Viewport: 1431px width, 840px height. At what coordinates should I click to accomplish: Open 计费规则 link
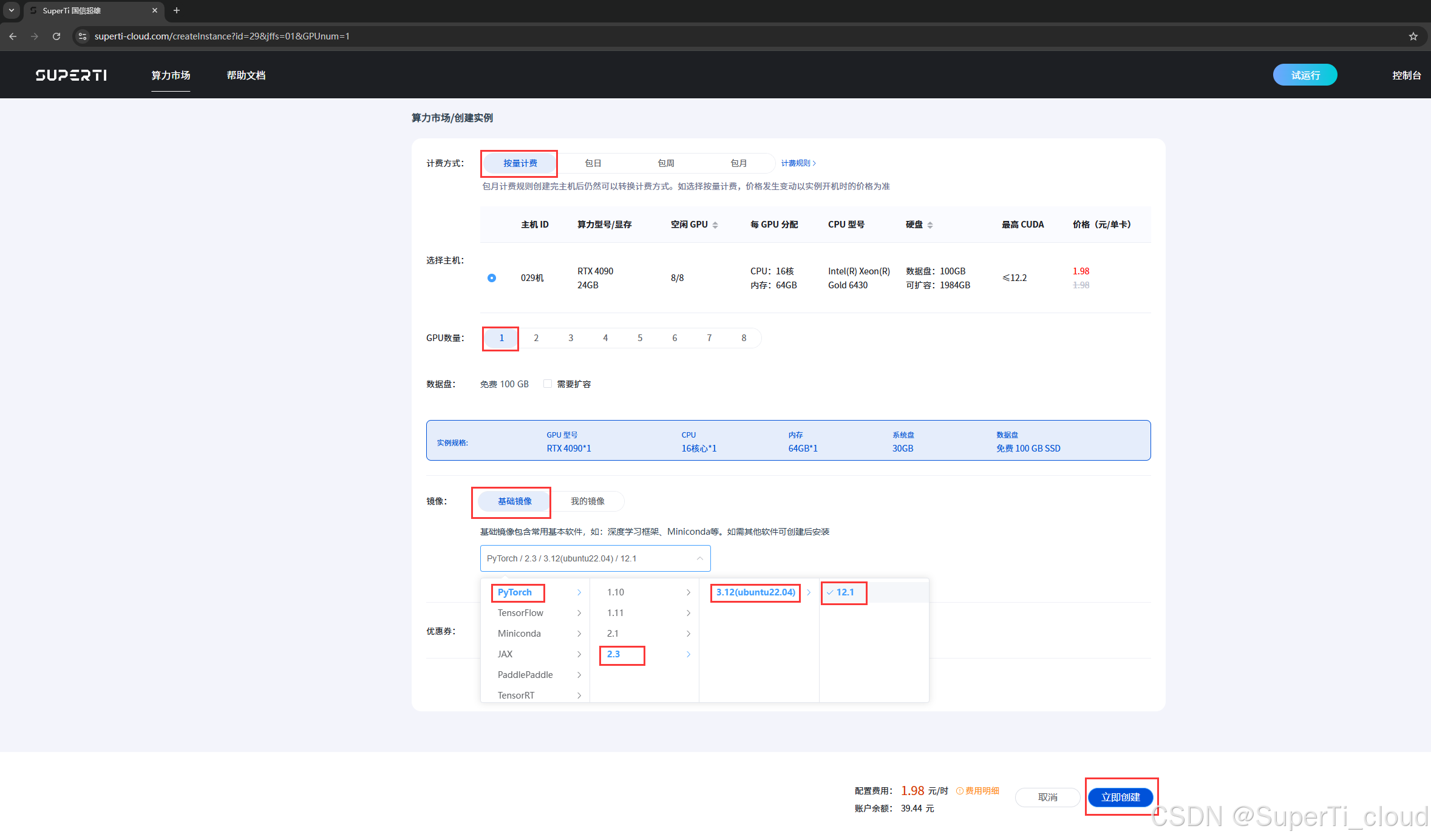pyautogui.click(x=798, y=163)
